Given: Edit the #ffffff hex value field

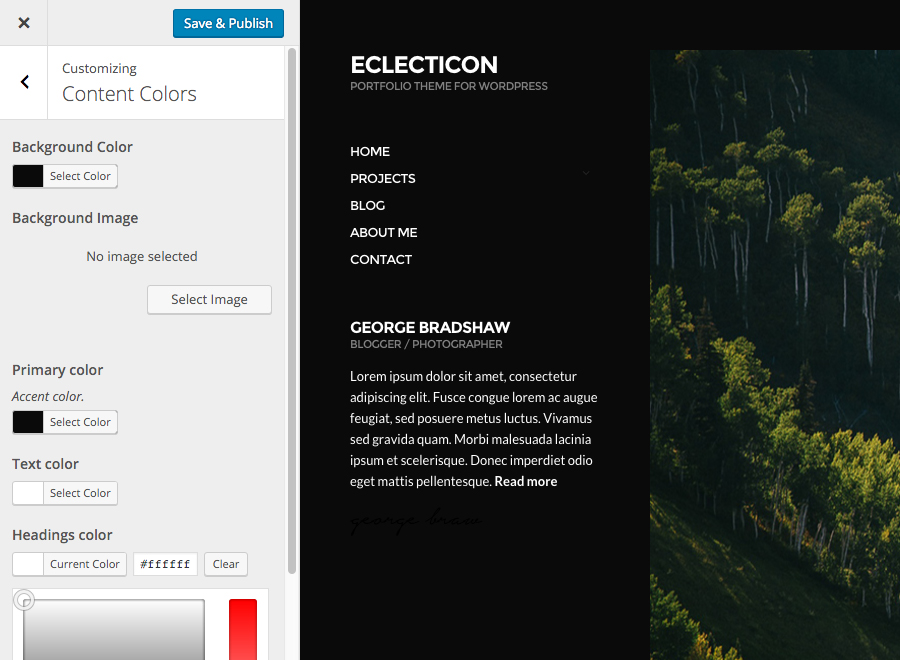Looking at the screenshot, I should [165, 564].
